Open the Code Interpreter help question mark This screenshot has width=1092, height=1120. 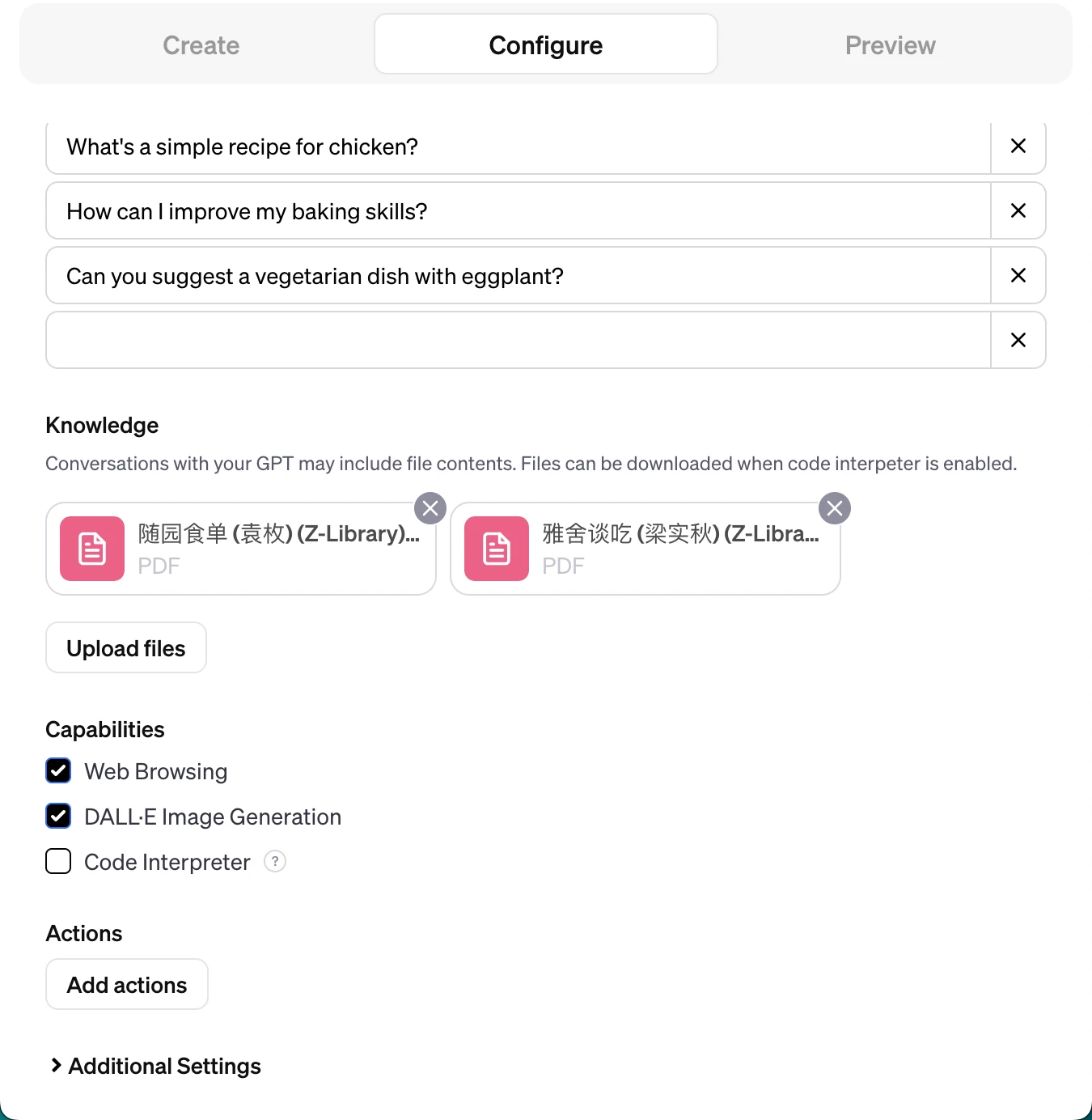coord(275,861)
